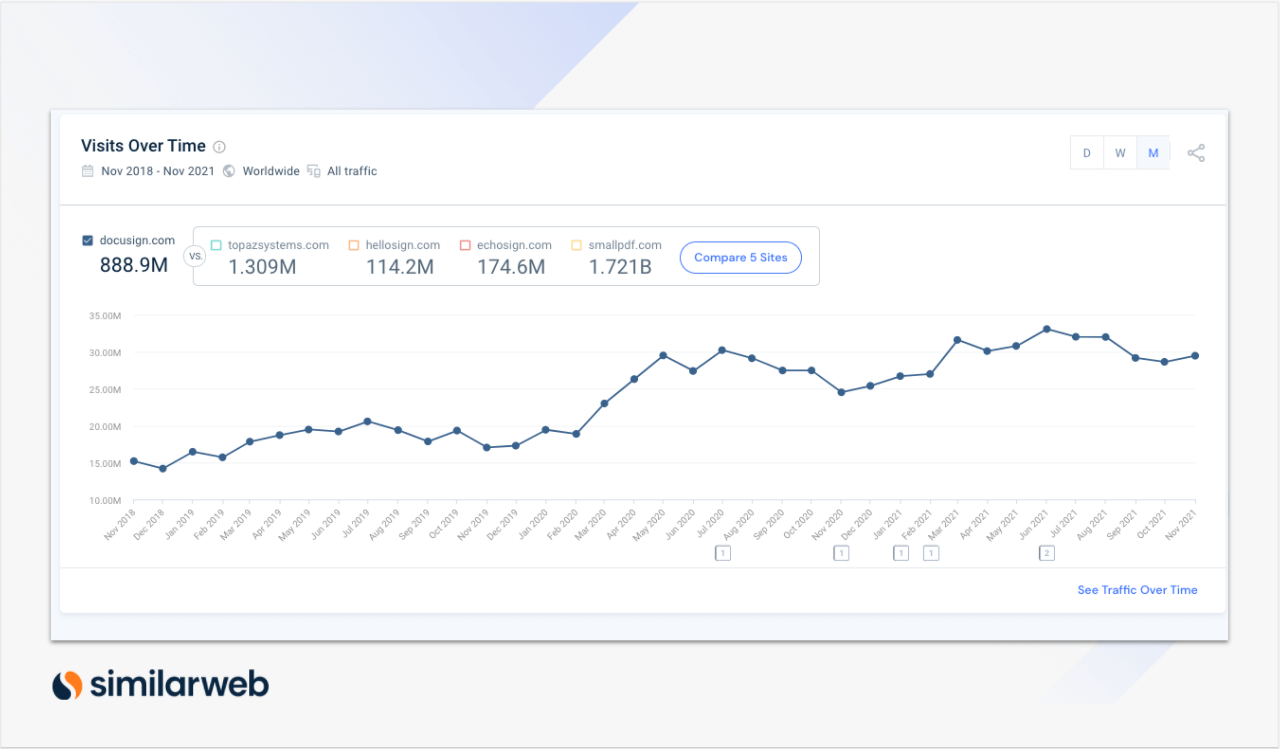Viewport: 1280px width, 749px height.
Task: Enable the smallpdf.com comparison checkbox
Action: pos(576,244)
